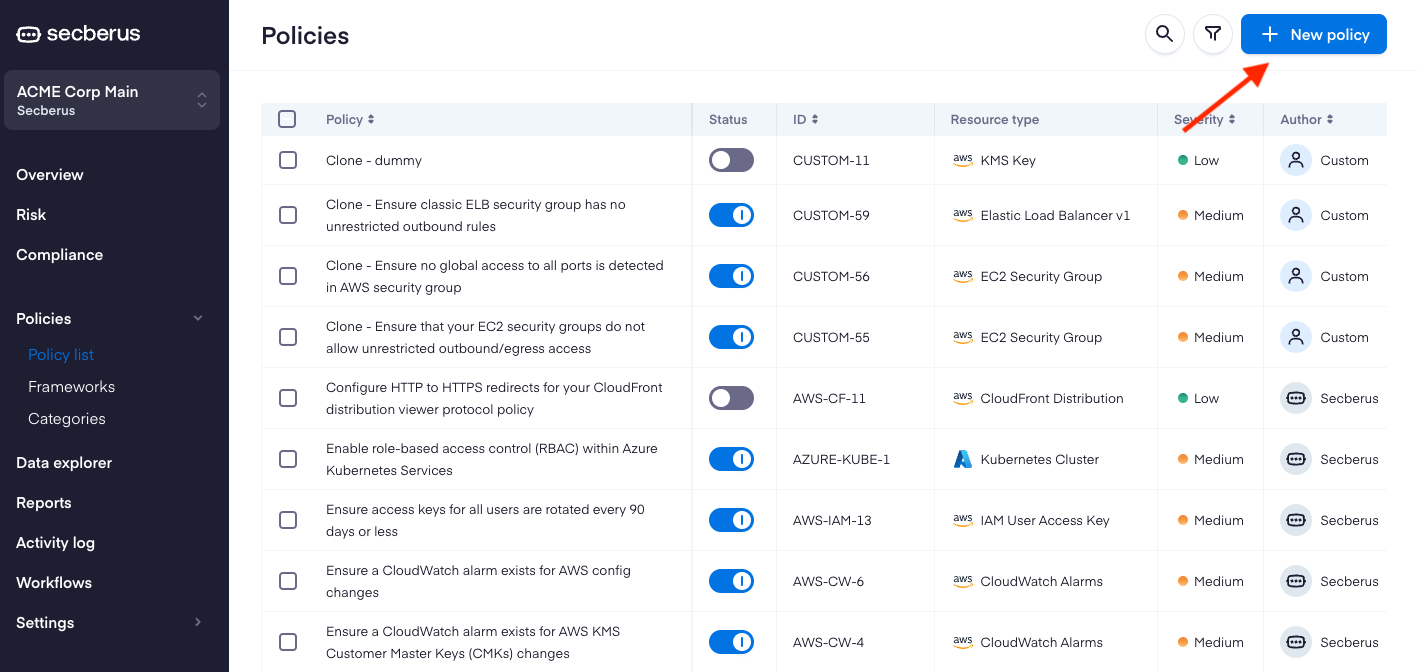Viewport: 1417px width, 672px height.
Task: Open the Workflows page
Action: click(54, 582)
